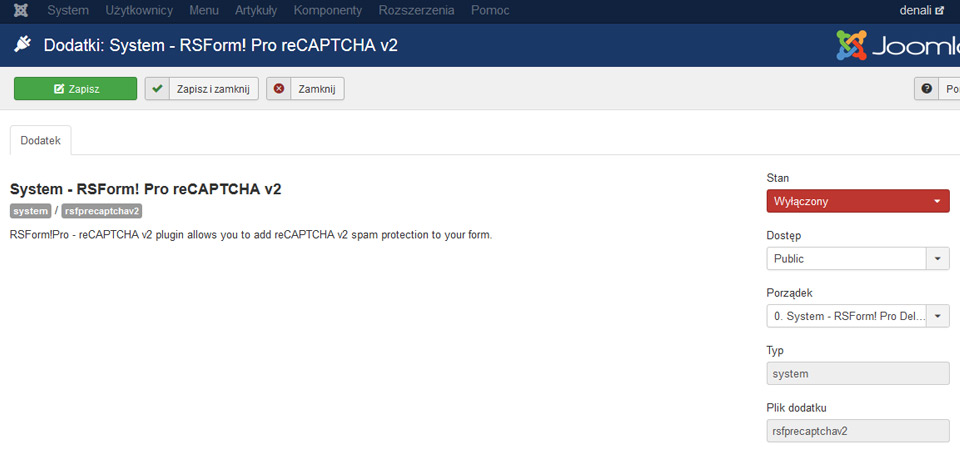Click the red X icon on Zamknij

[x=279, y=89]
